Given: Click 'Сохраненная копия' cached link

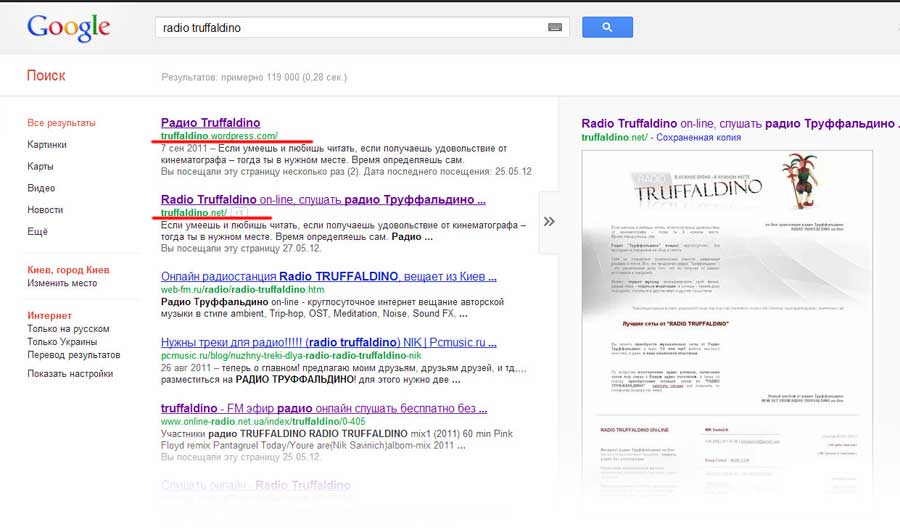Looking at the screenshot, I should coord(699,138).
